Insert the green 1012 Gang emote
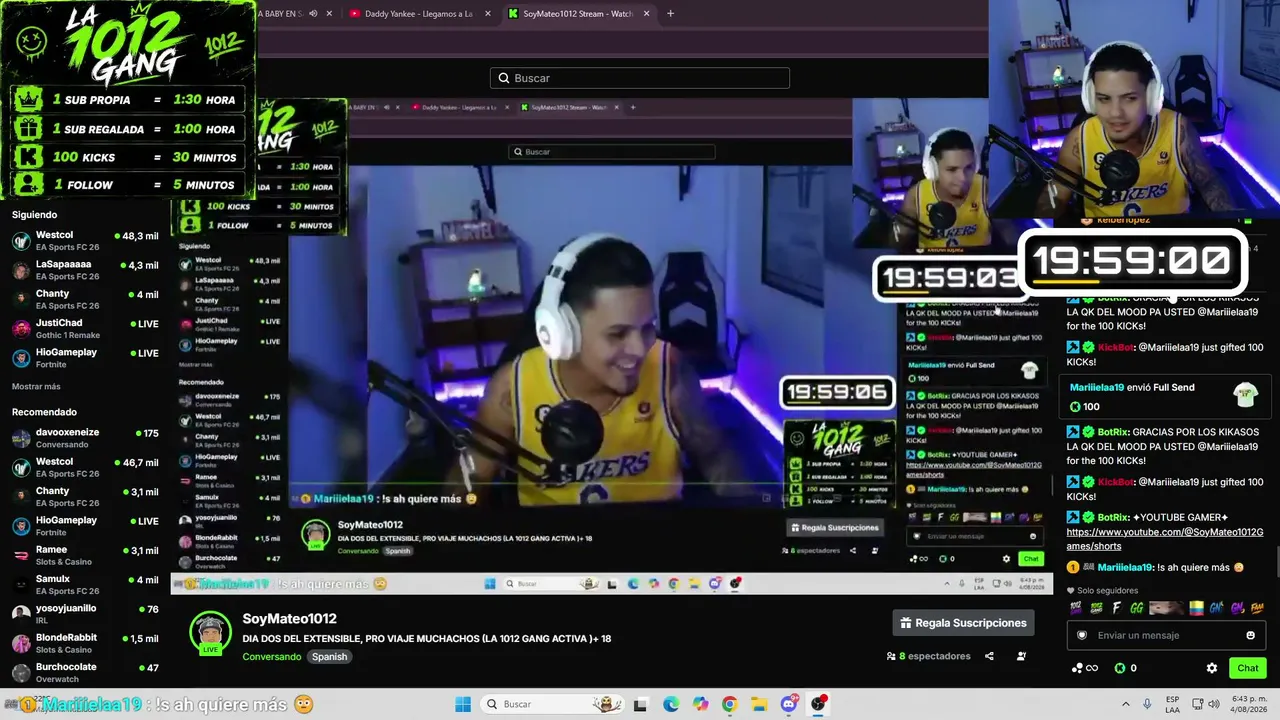 point(1096,608)
